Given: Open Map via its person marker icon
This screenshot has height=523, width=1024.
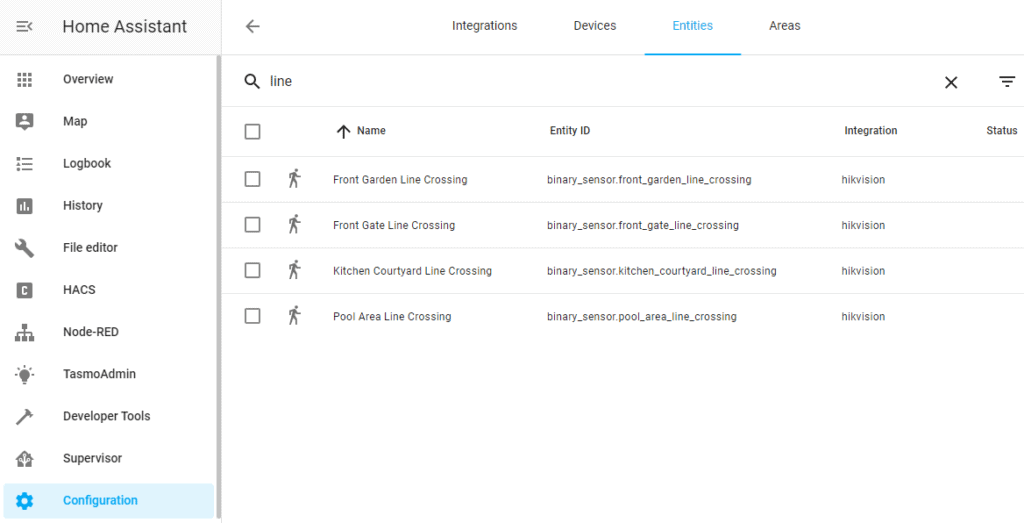Looking at the screenshot, I should [24, 121].
